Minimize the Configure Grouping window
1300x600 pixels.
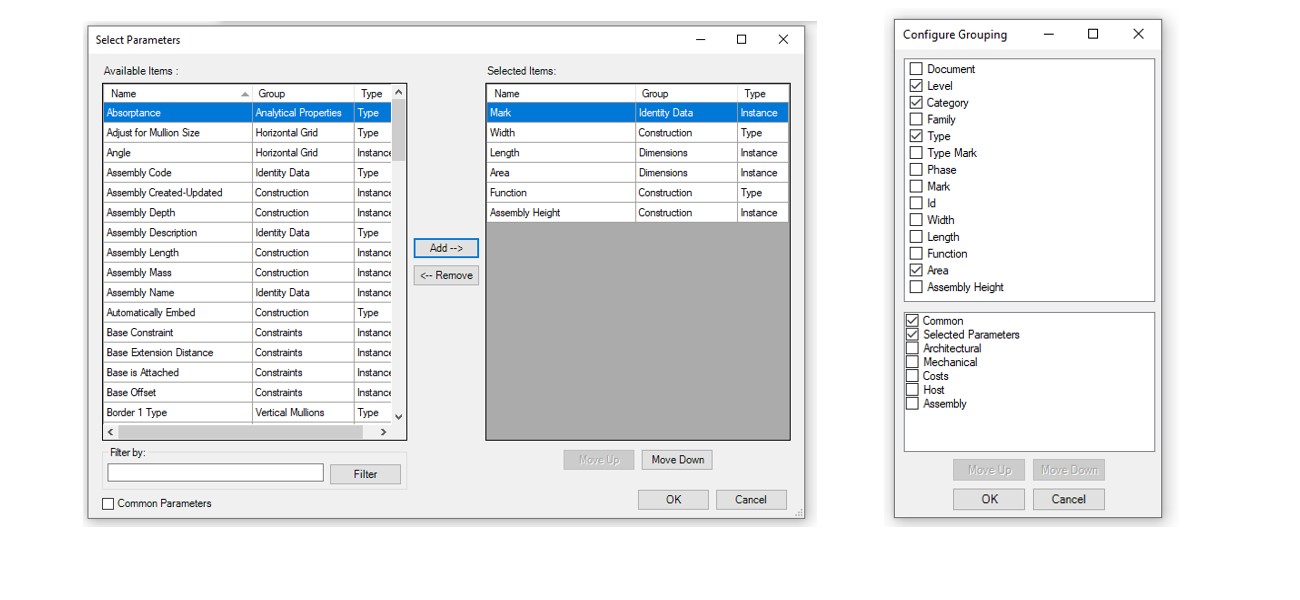tap(1048, 34)
